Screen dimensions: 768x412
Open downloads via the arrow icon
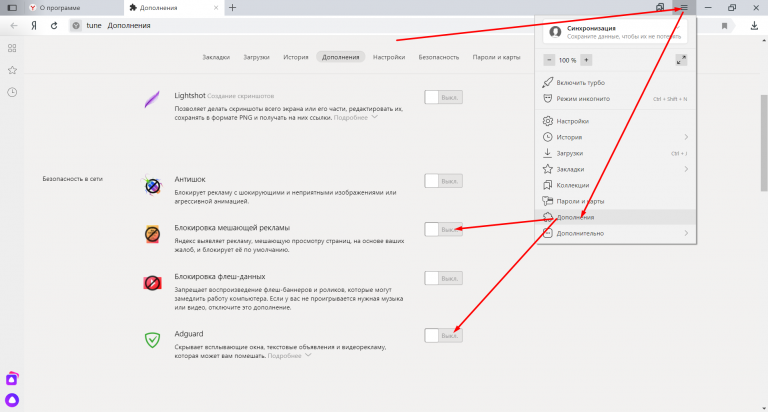tap(754, 25)
